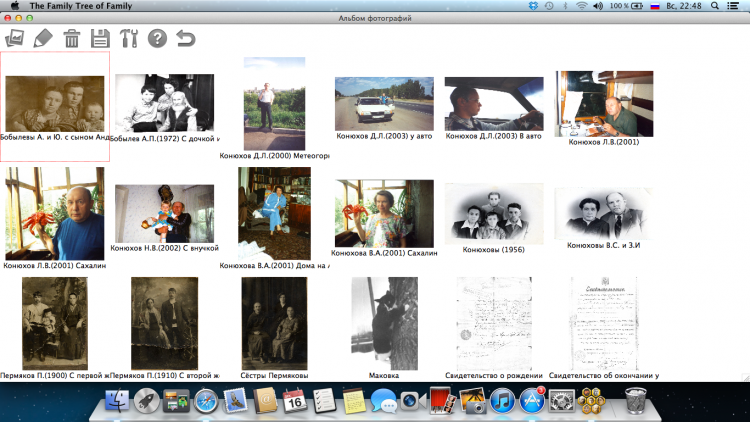Select the Конюхов Д.Л.(2003) В авто photo

(x=494, y=104)
